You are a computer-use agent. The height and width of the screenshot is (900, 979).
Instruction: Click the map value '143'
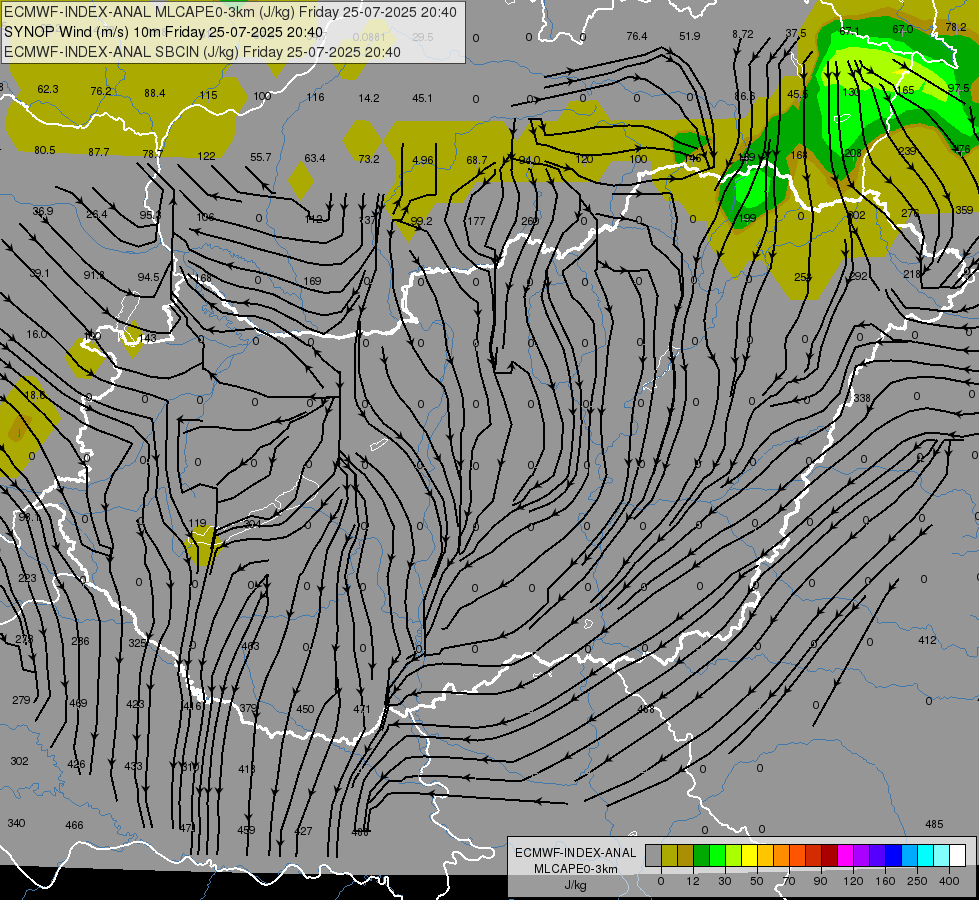click(x=147, y=338)
